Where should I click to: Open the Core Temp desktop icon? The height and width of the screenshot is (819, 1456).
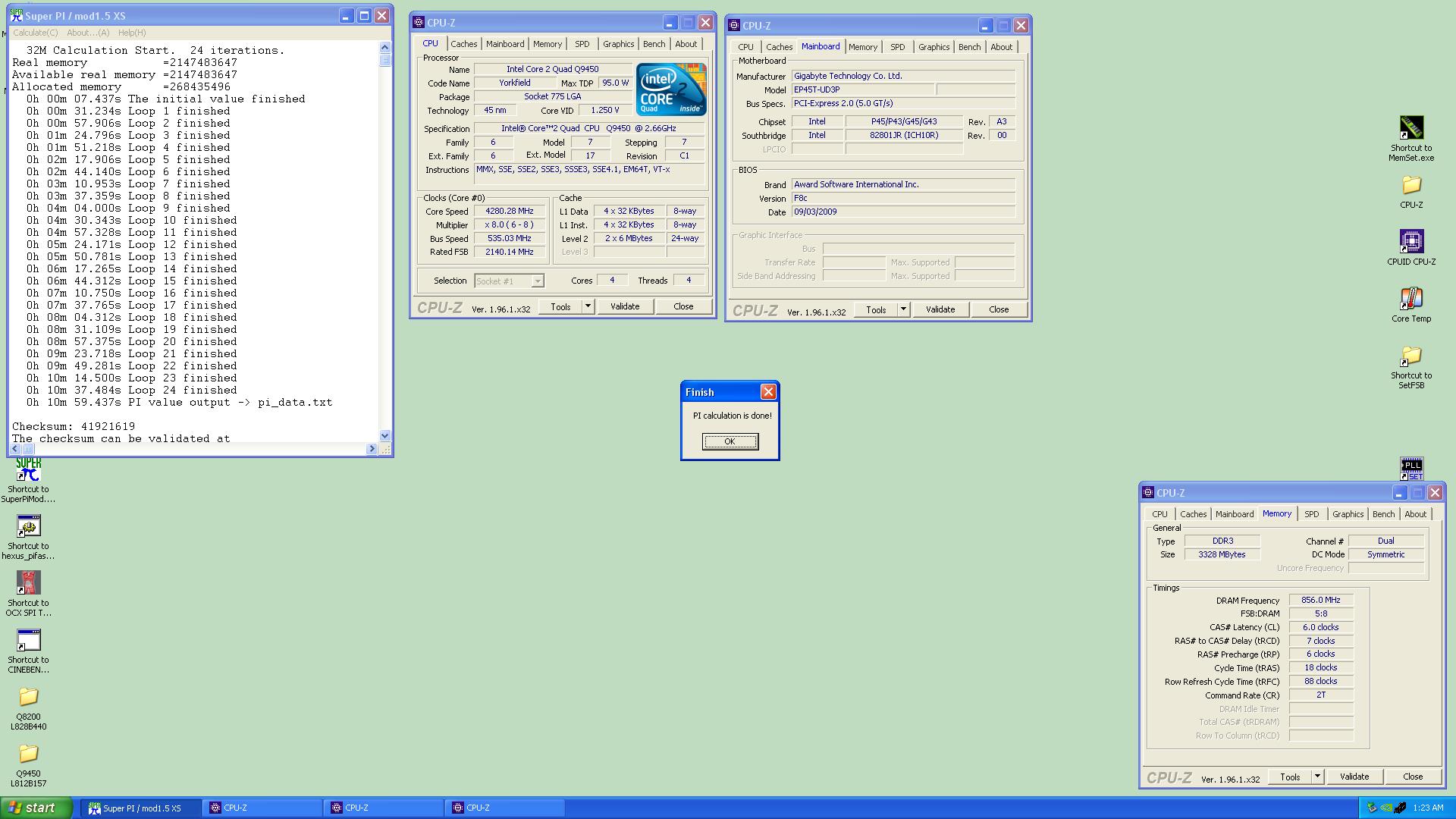[x=1411, y=299]
